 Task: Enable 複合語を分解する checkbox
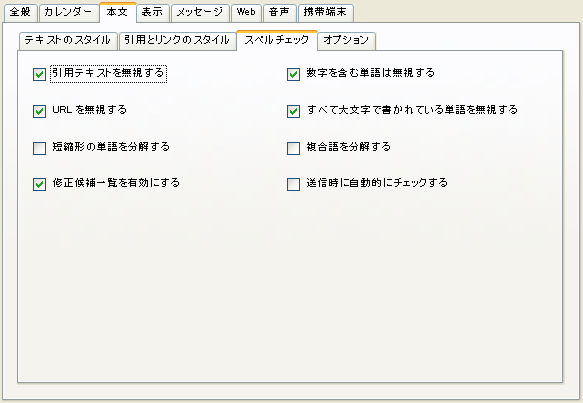point(293,148)
